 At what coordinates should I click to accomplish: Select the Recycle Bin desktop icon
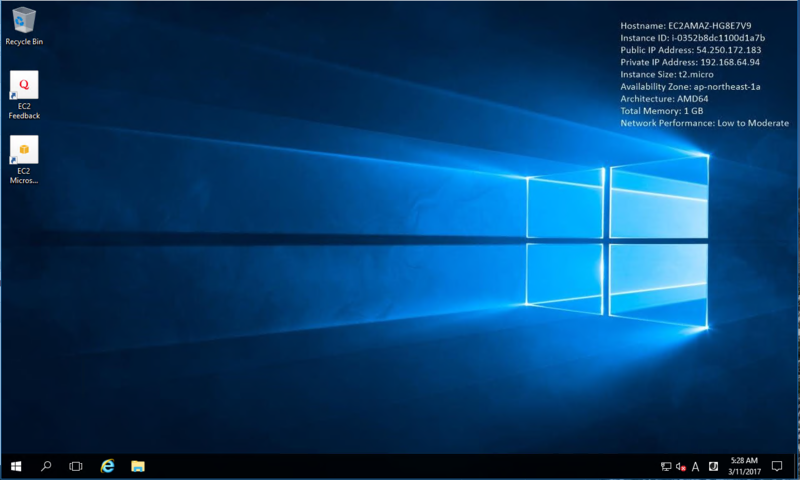click(x=23, y=27)
